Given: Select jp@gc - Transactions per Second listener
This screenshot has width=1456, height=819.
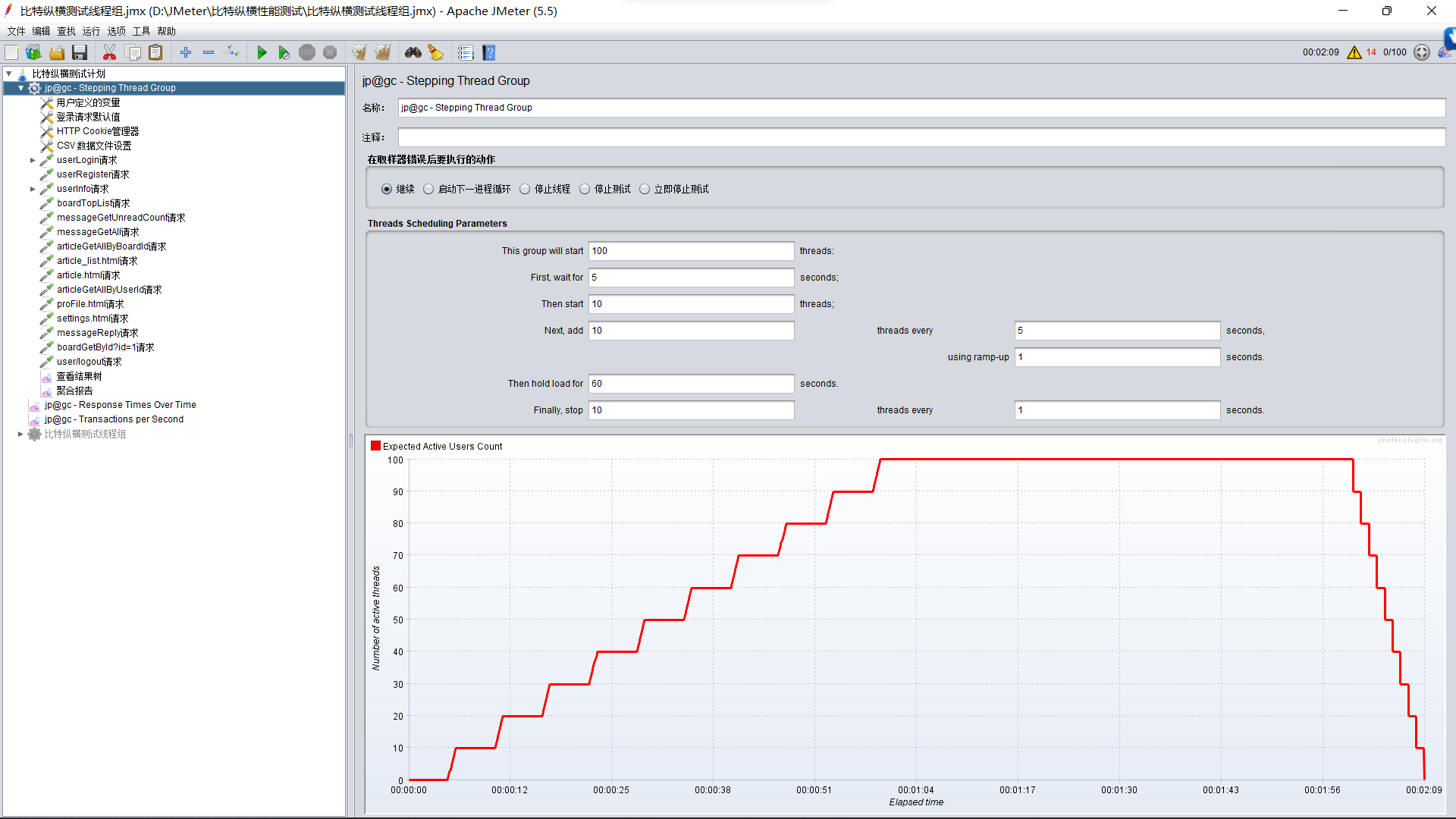Looking at the screenshot, I should (x=114, y=419).
